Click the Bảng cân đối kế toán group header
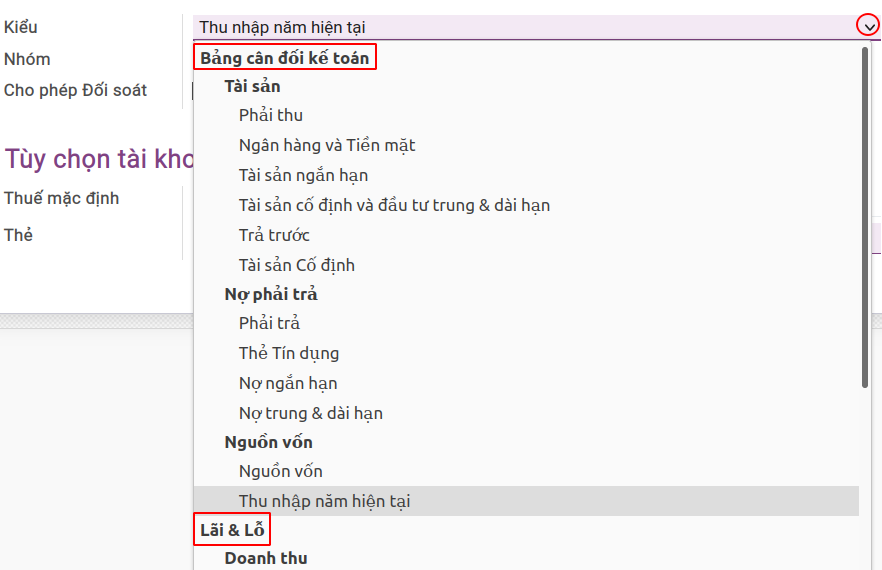The image size is (882, 570). coord(285,58)
